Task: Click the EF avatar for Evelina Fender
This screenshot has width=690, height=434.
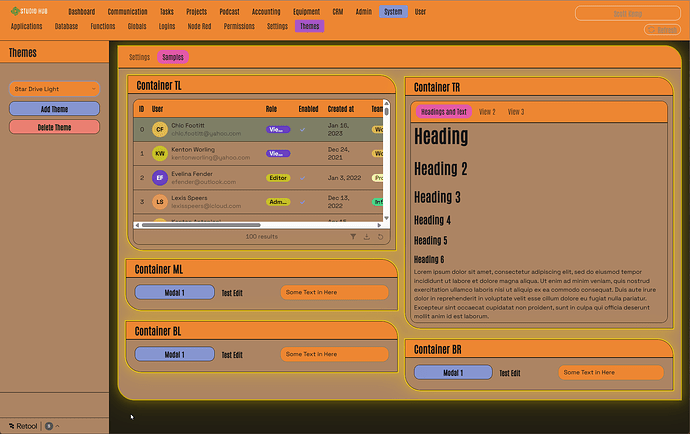Action: [x=159, y=177]
